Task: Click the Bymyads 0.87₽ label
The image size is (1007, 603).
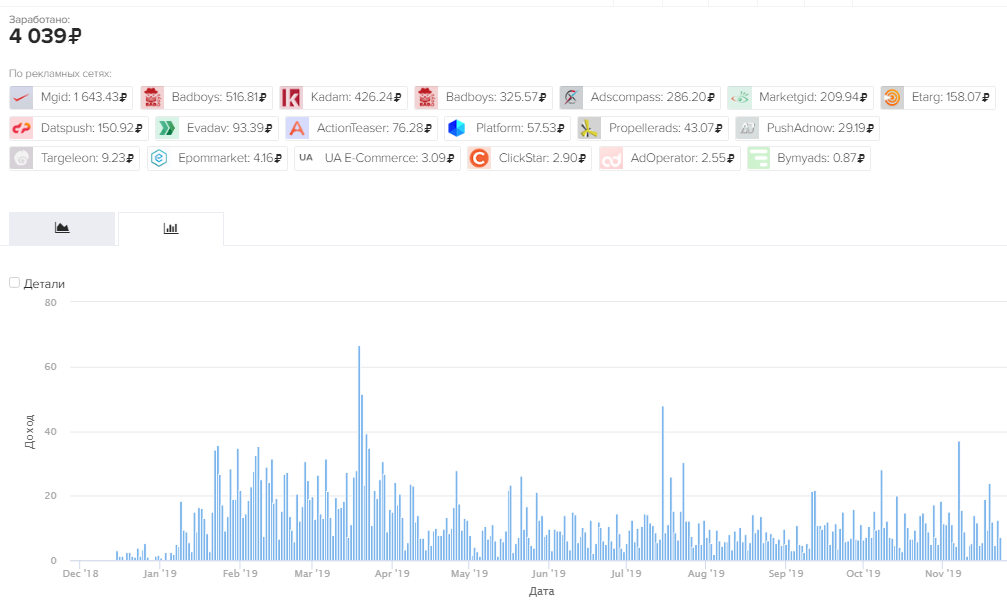Action: 821,158
